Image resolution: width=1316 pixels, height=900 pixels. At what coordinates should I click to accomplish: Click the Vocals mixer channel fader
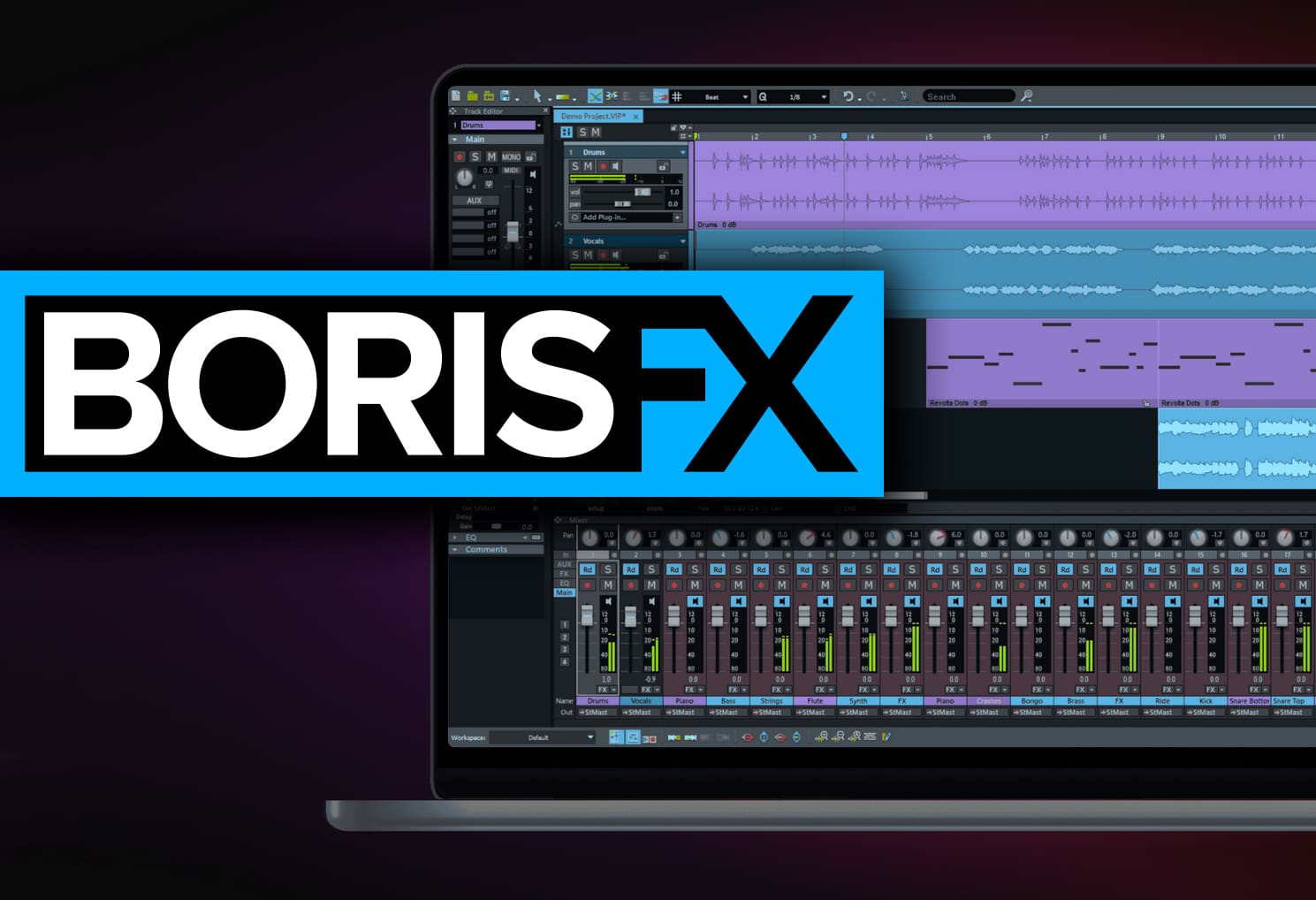631,616
